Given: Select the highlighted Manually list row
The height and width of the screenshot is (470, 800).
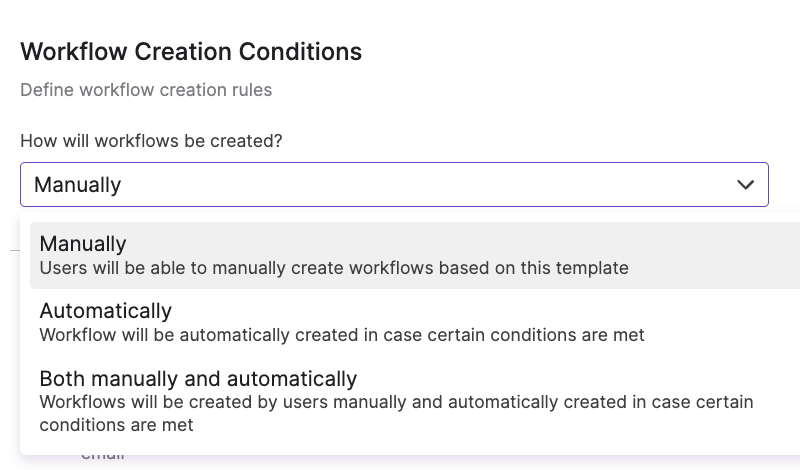Looking at the screenshot, I should pos(415,255).
